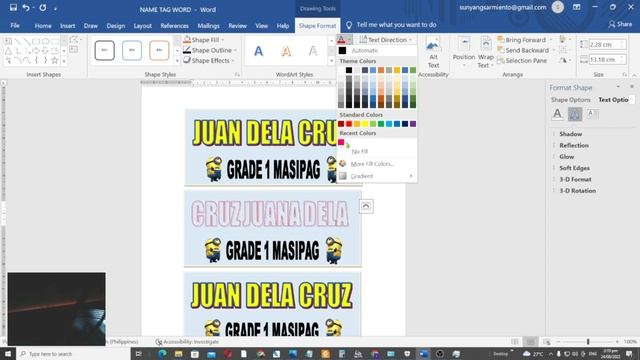
Task: Open the Wrap Text options
Action: 486,52
